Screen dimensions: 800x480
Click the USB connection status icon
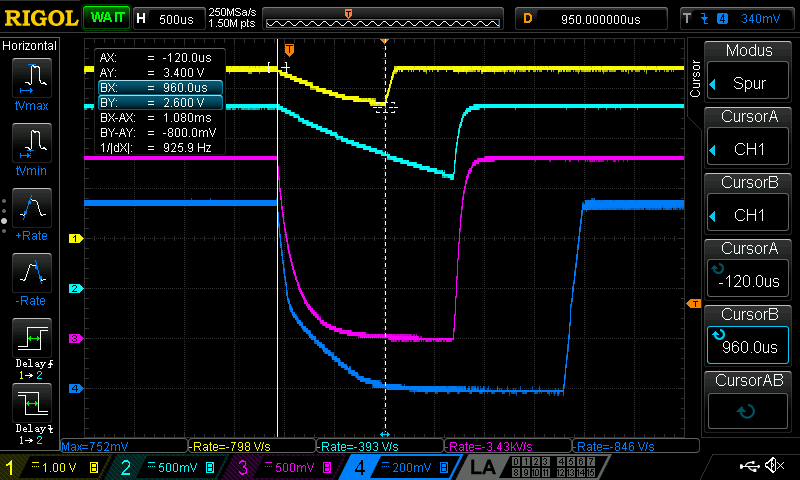(x=749, y=465)
